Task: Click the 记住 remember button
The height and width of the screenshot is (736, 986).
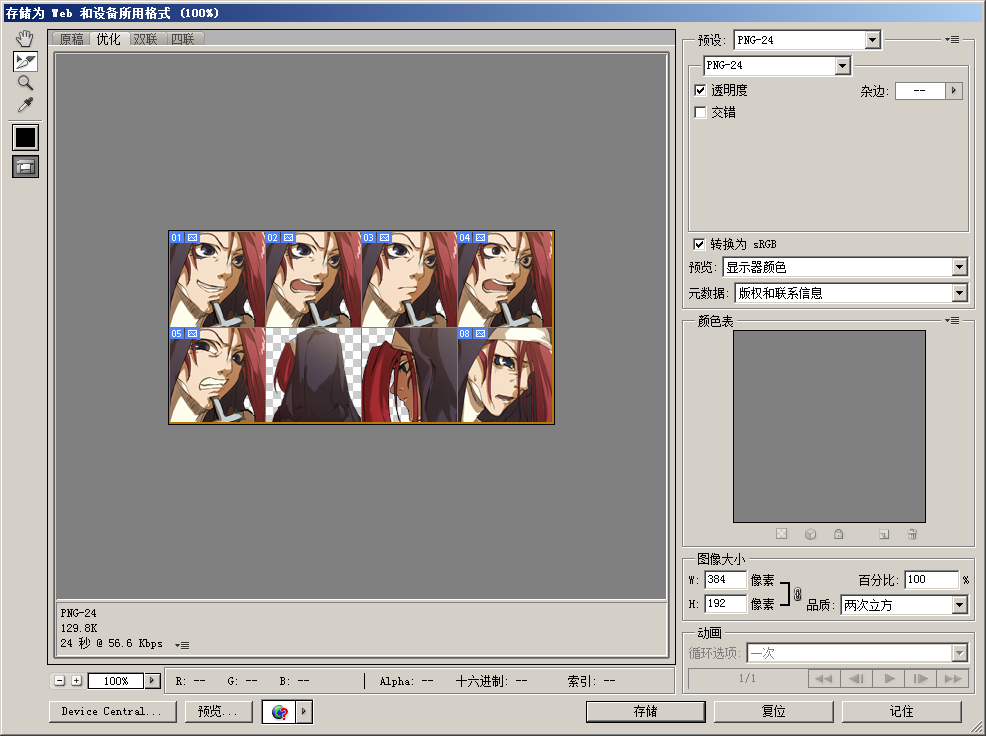Action: (x=901, y=711)
